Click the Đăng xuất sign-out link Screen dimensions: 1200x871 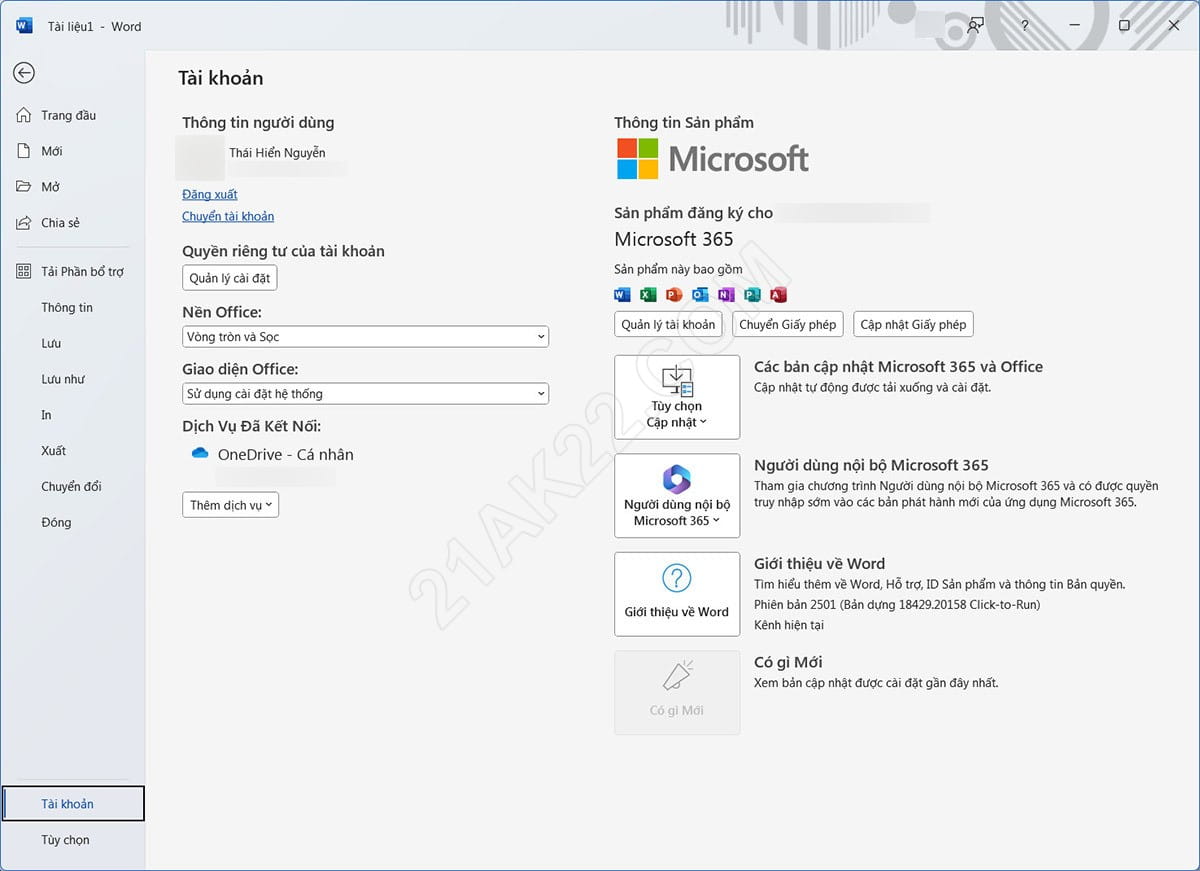pos(210,194)
